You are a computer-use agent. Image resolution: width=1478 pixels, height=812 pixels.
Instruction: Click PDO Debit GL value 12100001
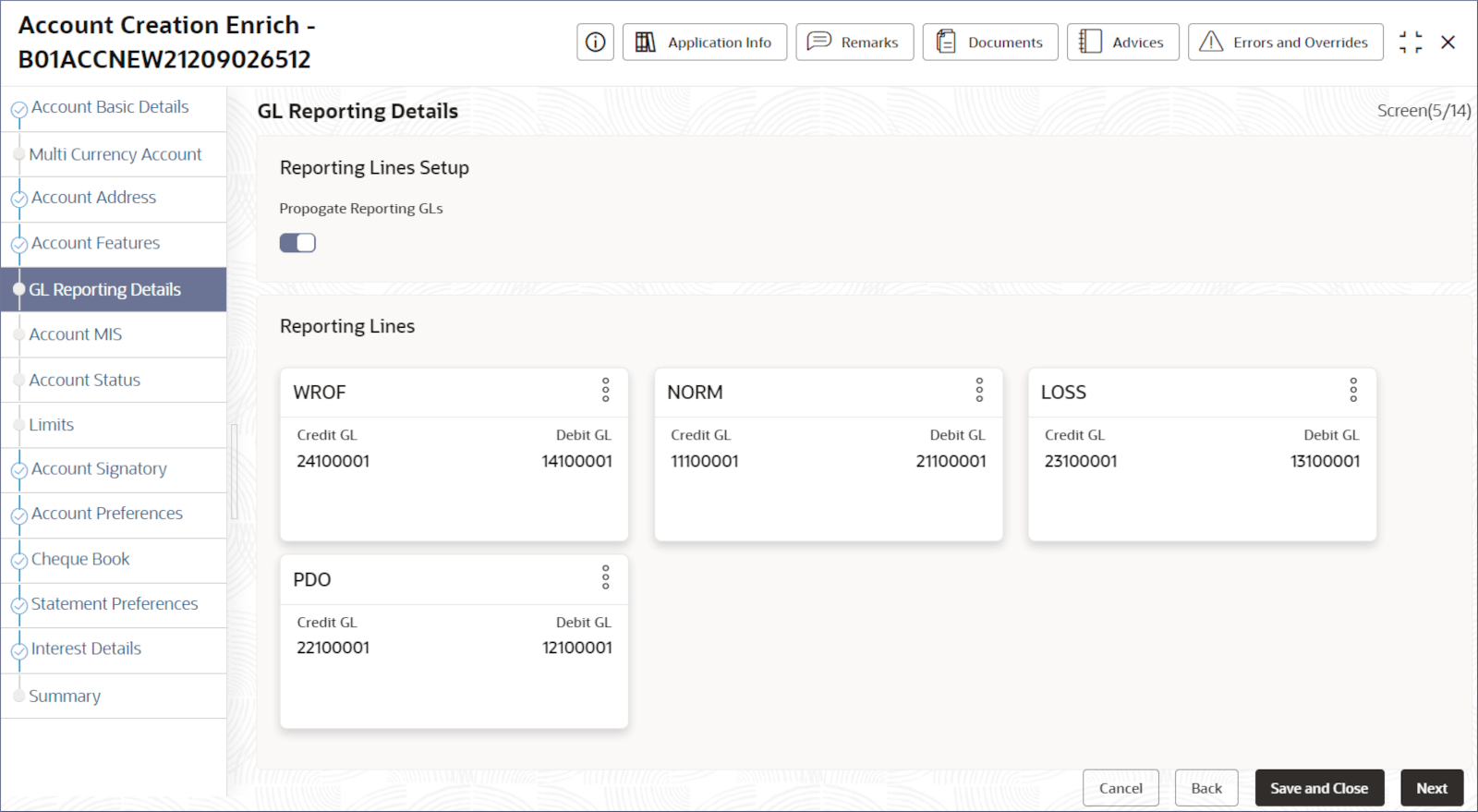click(x=577, y=648)
